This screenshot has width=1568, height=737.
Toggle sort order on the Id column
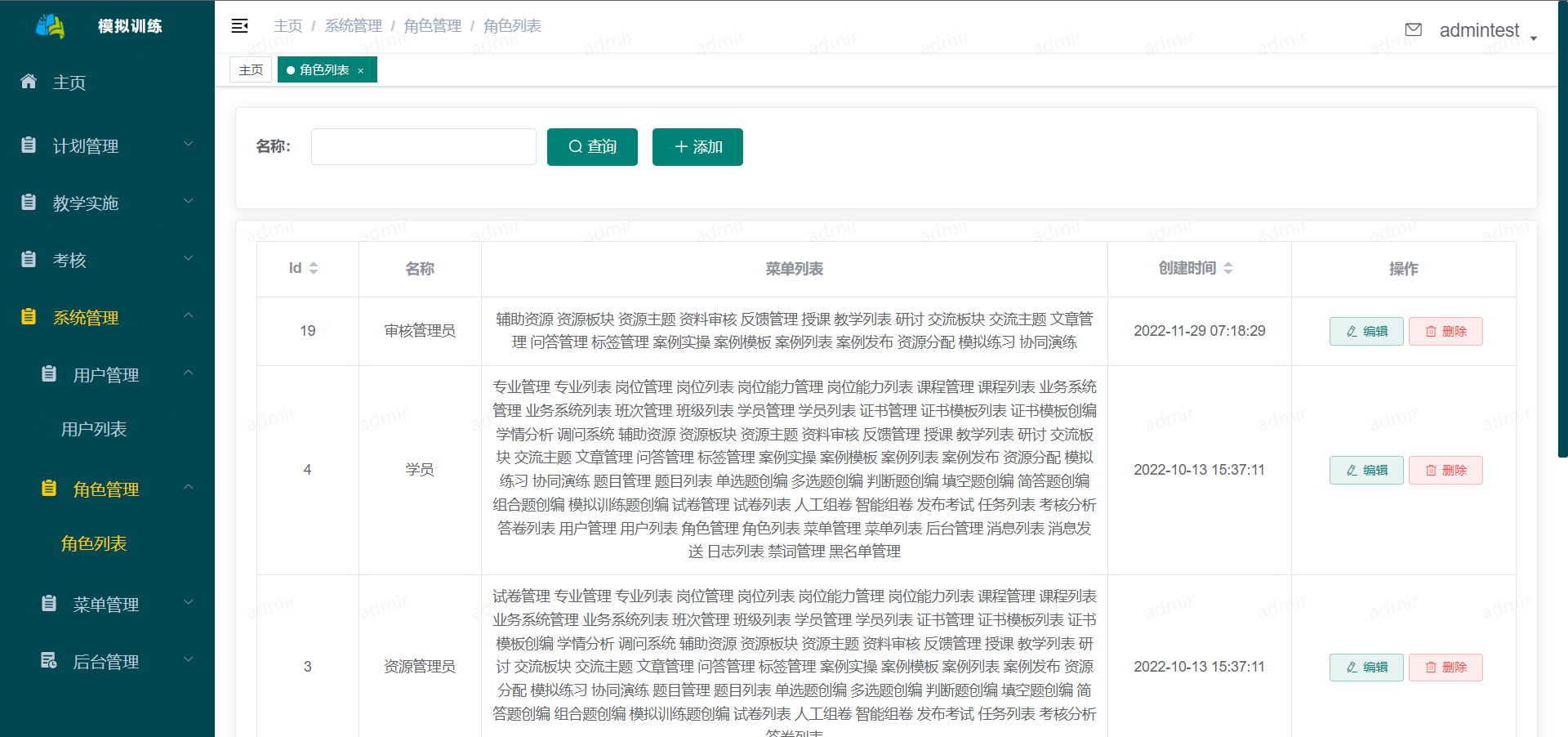tap(314, 268)
